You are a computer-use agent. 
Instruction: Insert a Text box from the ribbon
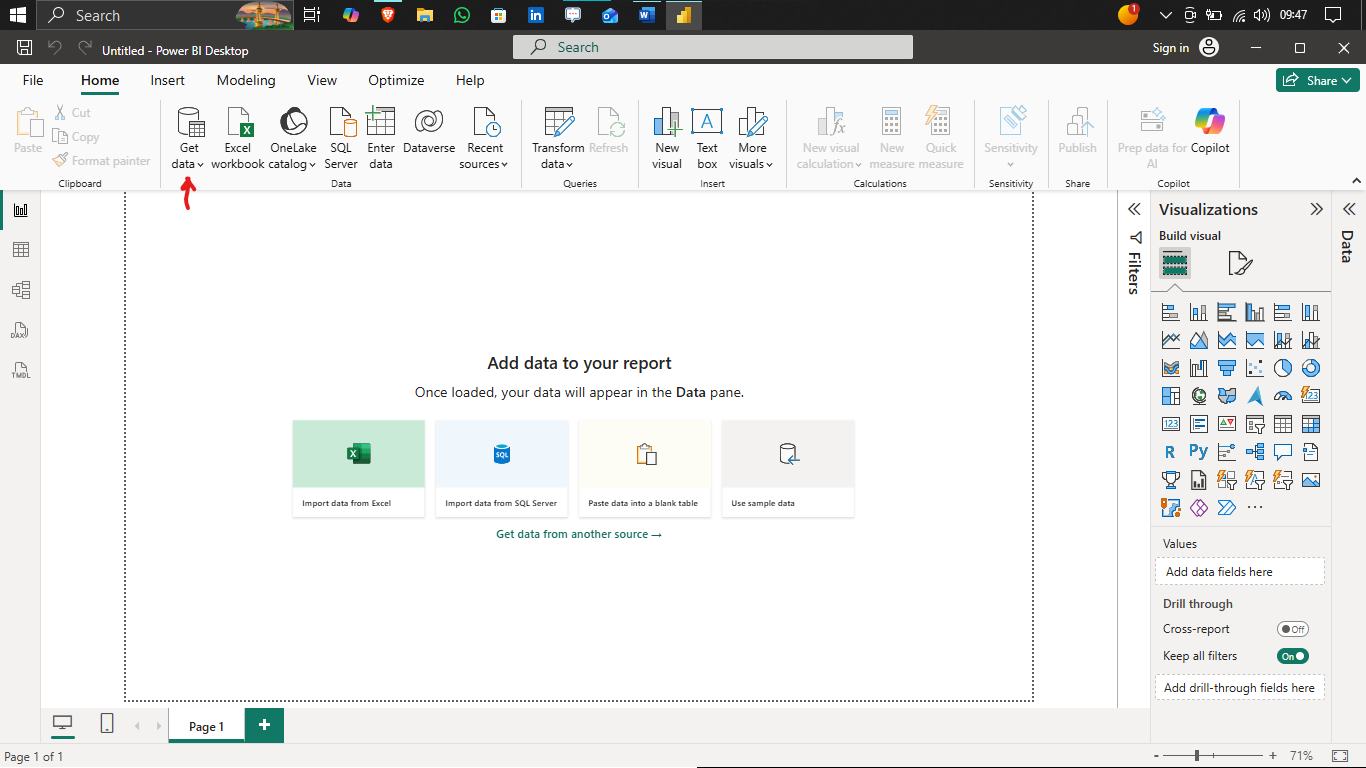pos(707,138)
